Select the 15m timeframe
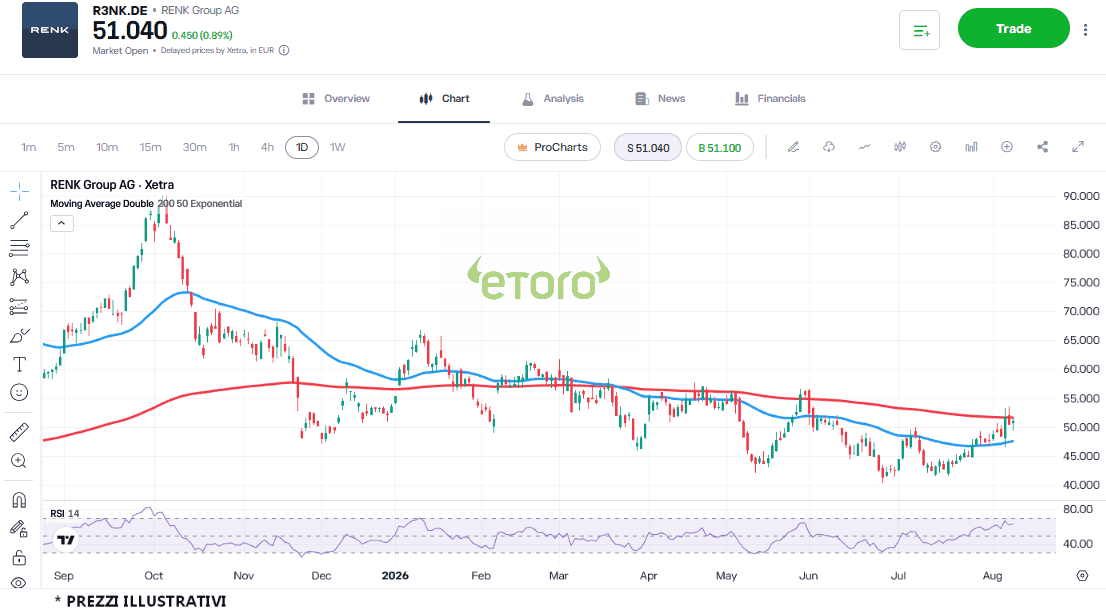The width and height of the screenshot is (1106, 611). (x=150, y=147)
